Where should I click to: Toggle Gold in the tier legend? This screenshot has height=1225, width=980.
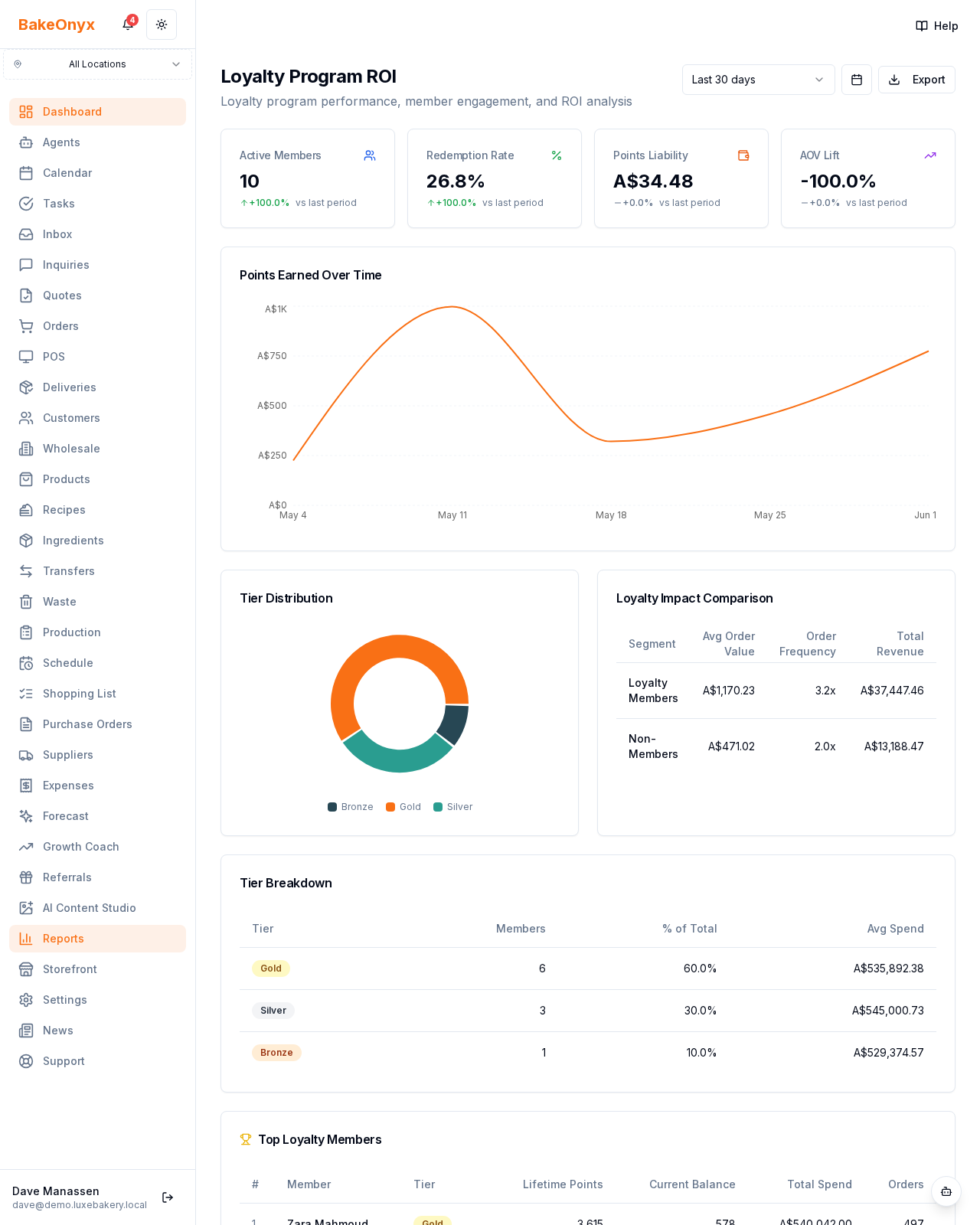(403, 807)
